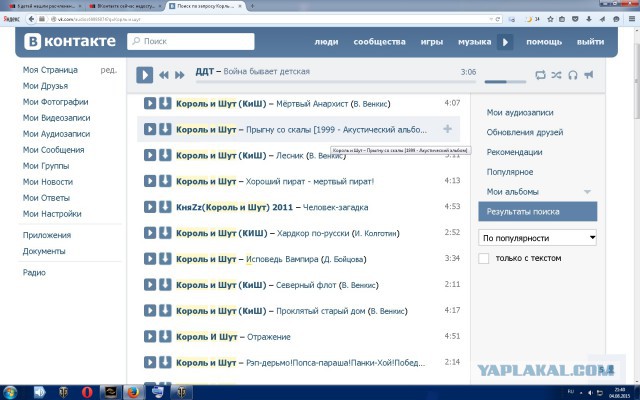Select Популярное in right panel

tap(510, 172)
